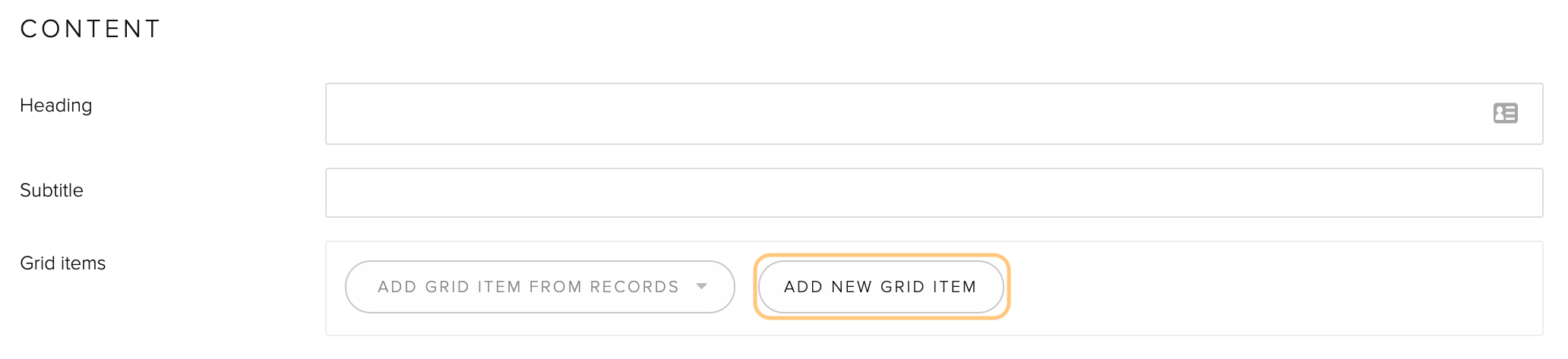This screenshot has height=359, width=1568.
Task: Click the CONTENT section title
Action: pos(90,29)
